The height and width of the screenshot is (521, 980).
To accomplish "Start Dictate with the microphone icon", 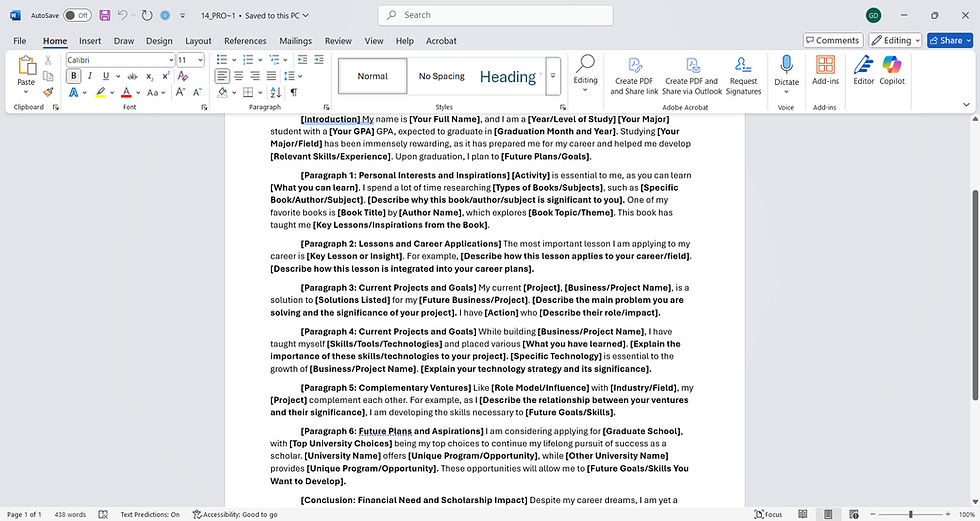I will coord(786,65).
